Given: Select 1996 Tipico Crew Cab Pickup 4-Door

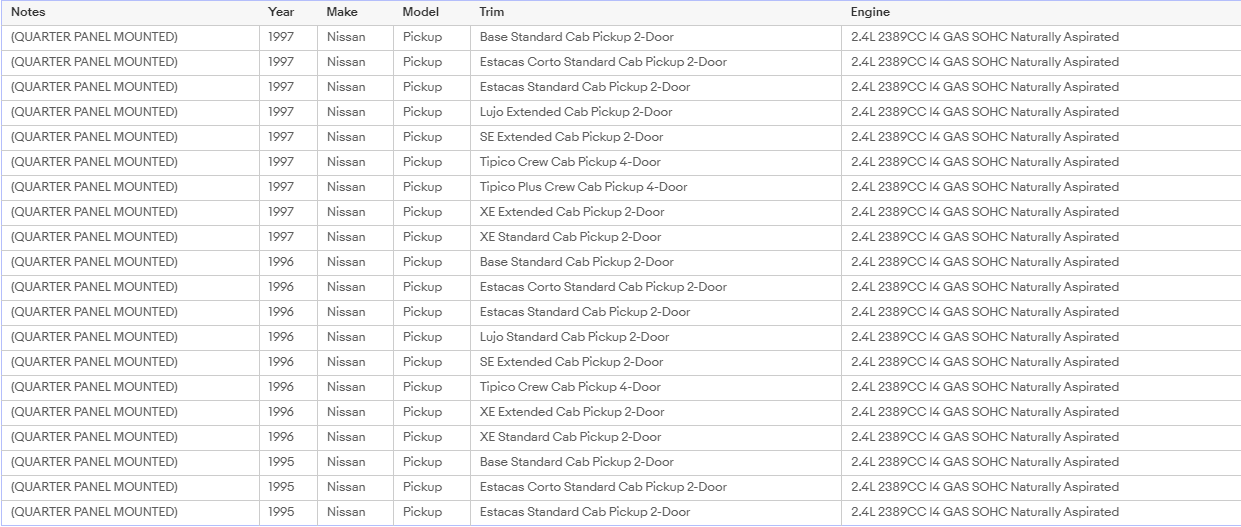Looking at the screenshot, I should pyautogui.click(x=570, y=387).
